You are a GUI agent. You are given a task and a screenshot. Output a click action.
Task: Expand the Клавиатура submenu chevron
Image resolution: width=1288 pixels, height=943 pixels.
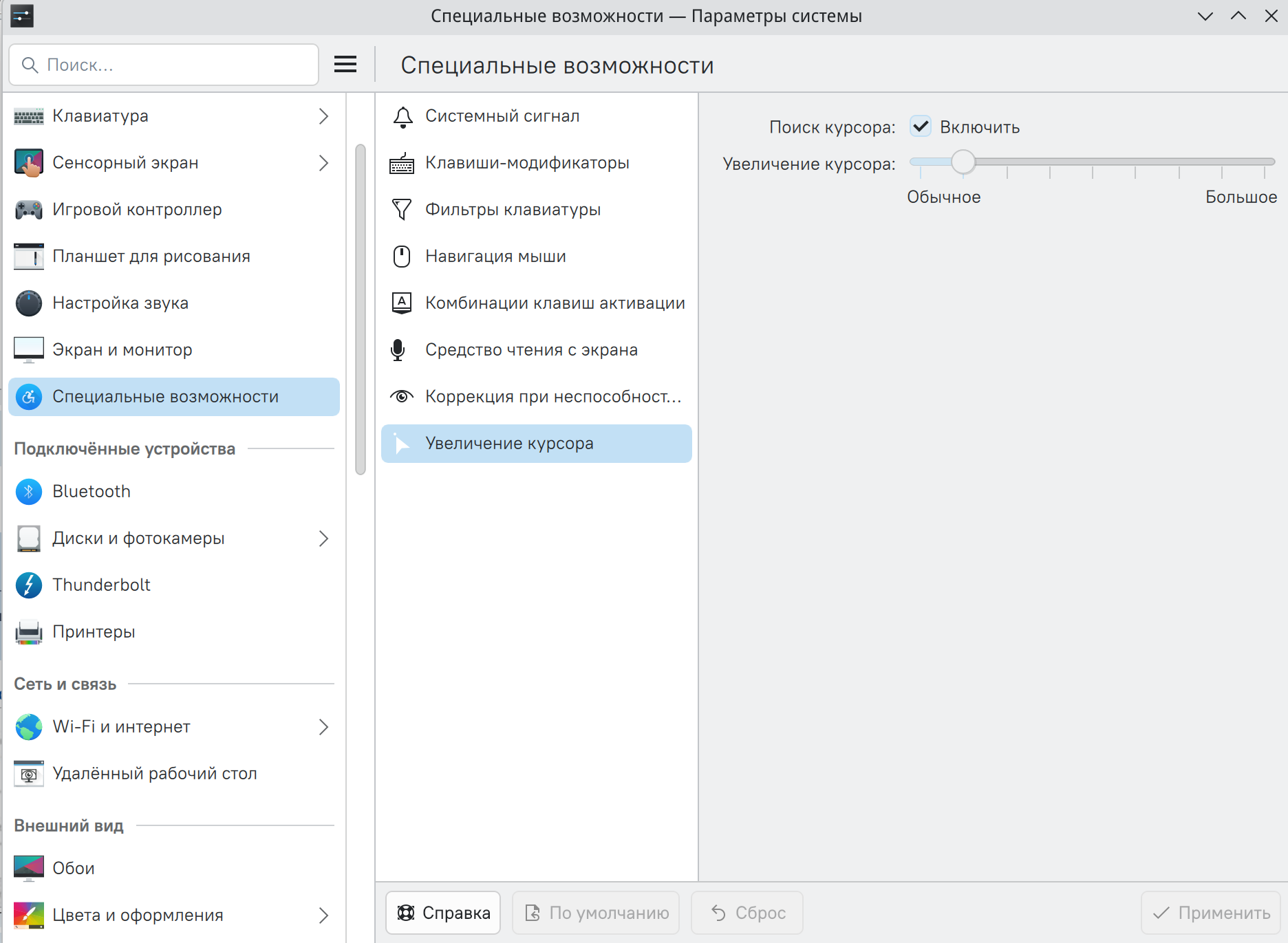(x=323, y=116)
